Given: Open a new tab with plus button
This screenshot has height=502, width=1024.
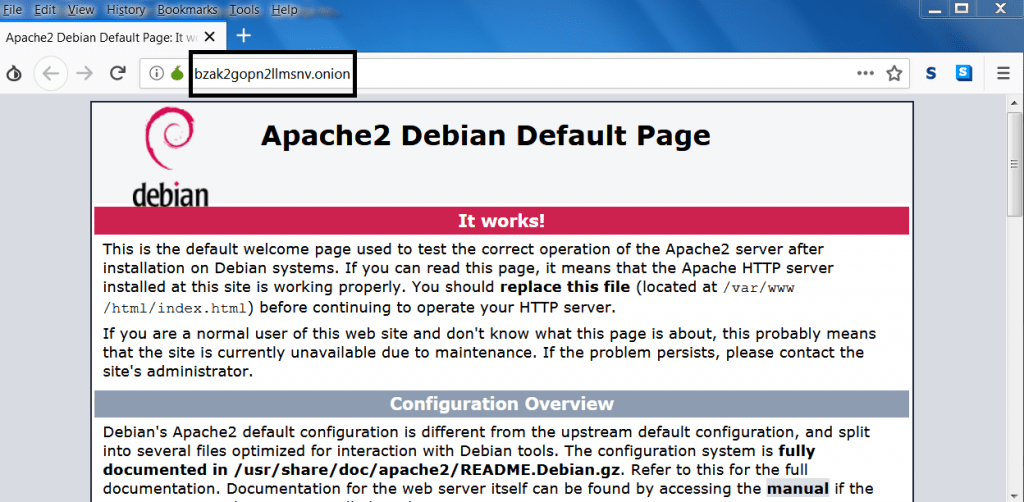Looking at the screenshot, I should point(244,36).
